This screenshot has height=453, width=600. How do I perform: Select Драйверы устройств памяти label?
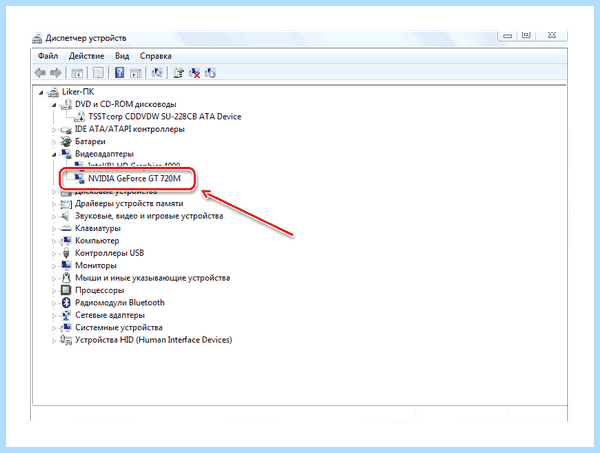(x=129, y=203)
